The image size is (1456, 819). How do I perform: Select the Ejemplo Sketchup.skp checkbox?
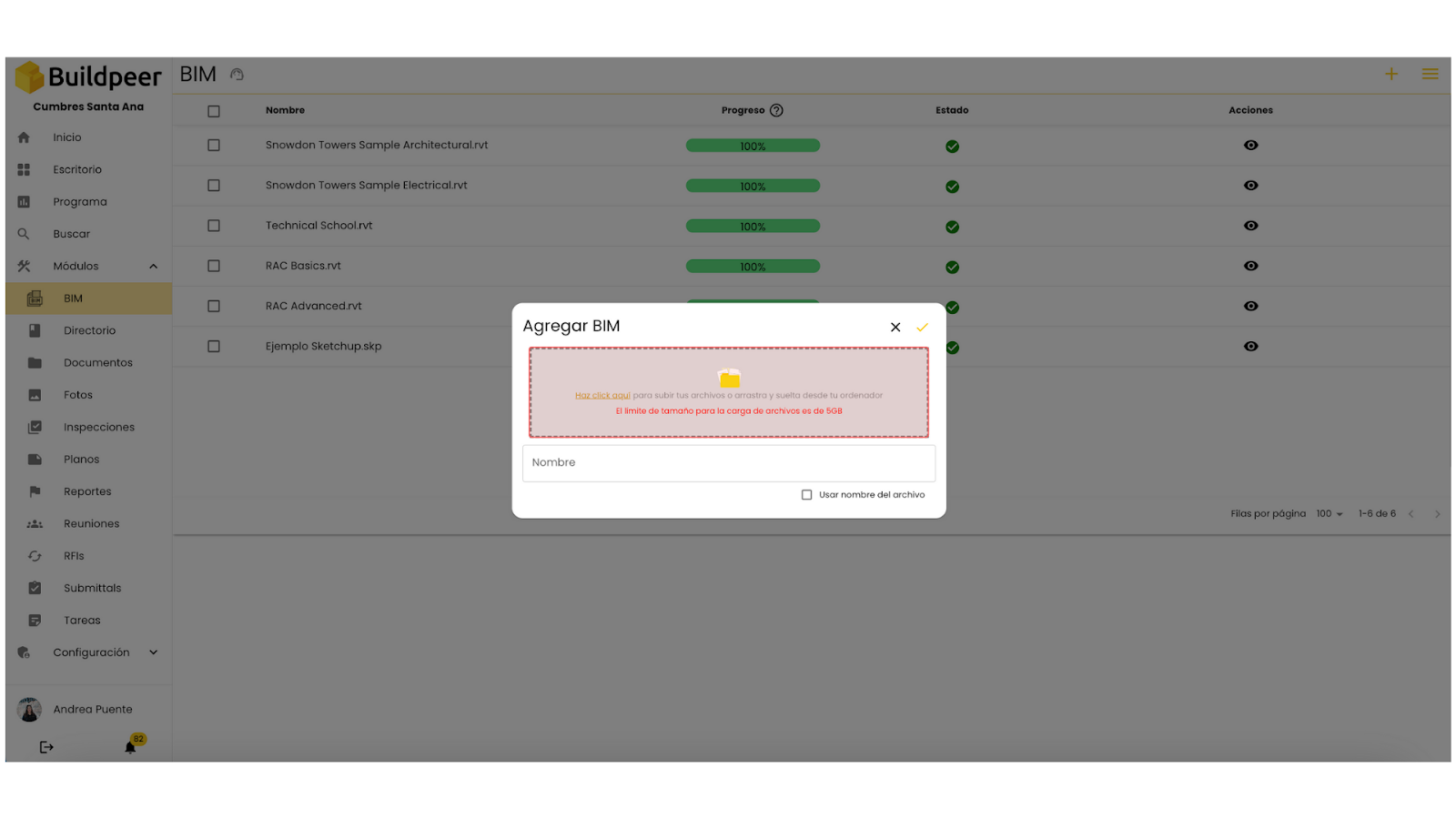click(214, 347)
